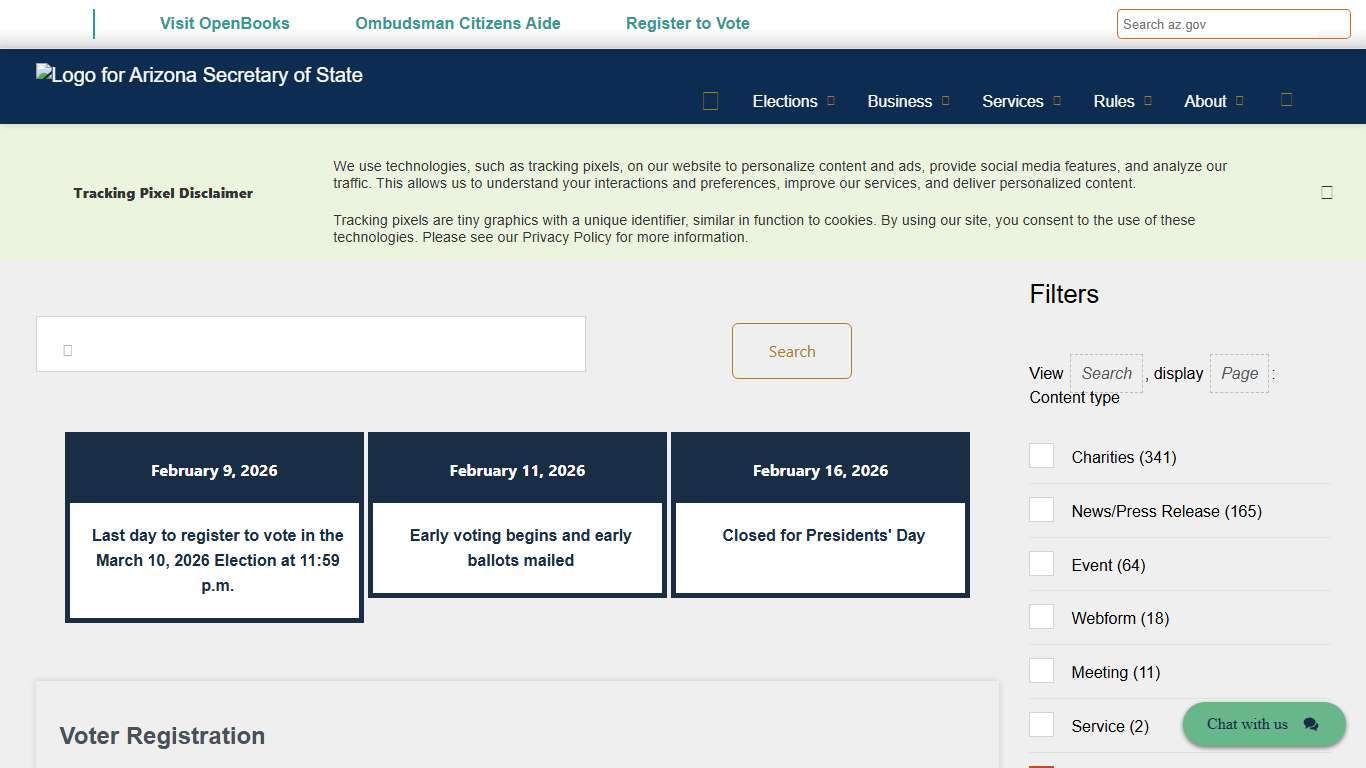Check the Charities (341) filter
1366x768 pixels.
(1041, 456)
